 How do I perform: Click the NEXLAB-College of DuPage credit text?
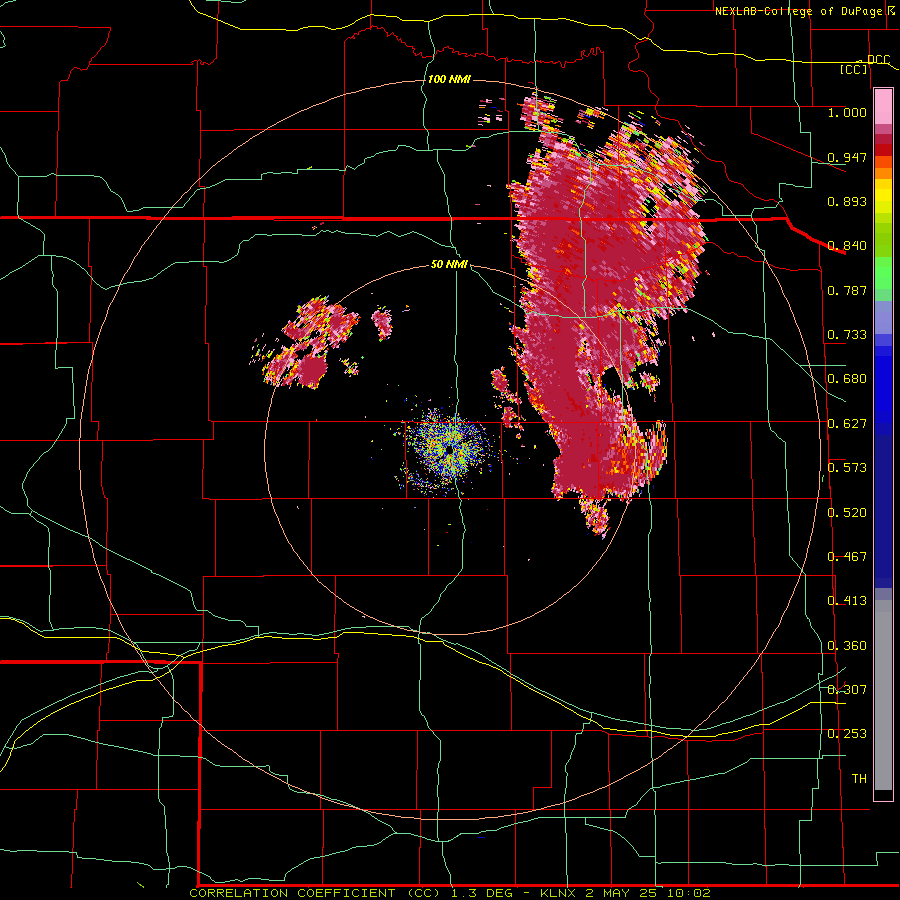(x=801, y=11)
